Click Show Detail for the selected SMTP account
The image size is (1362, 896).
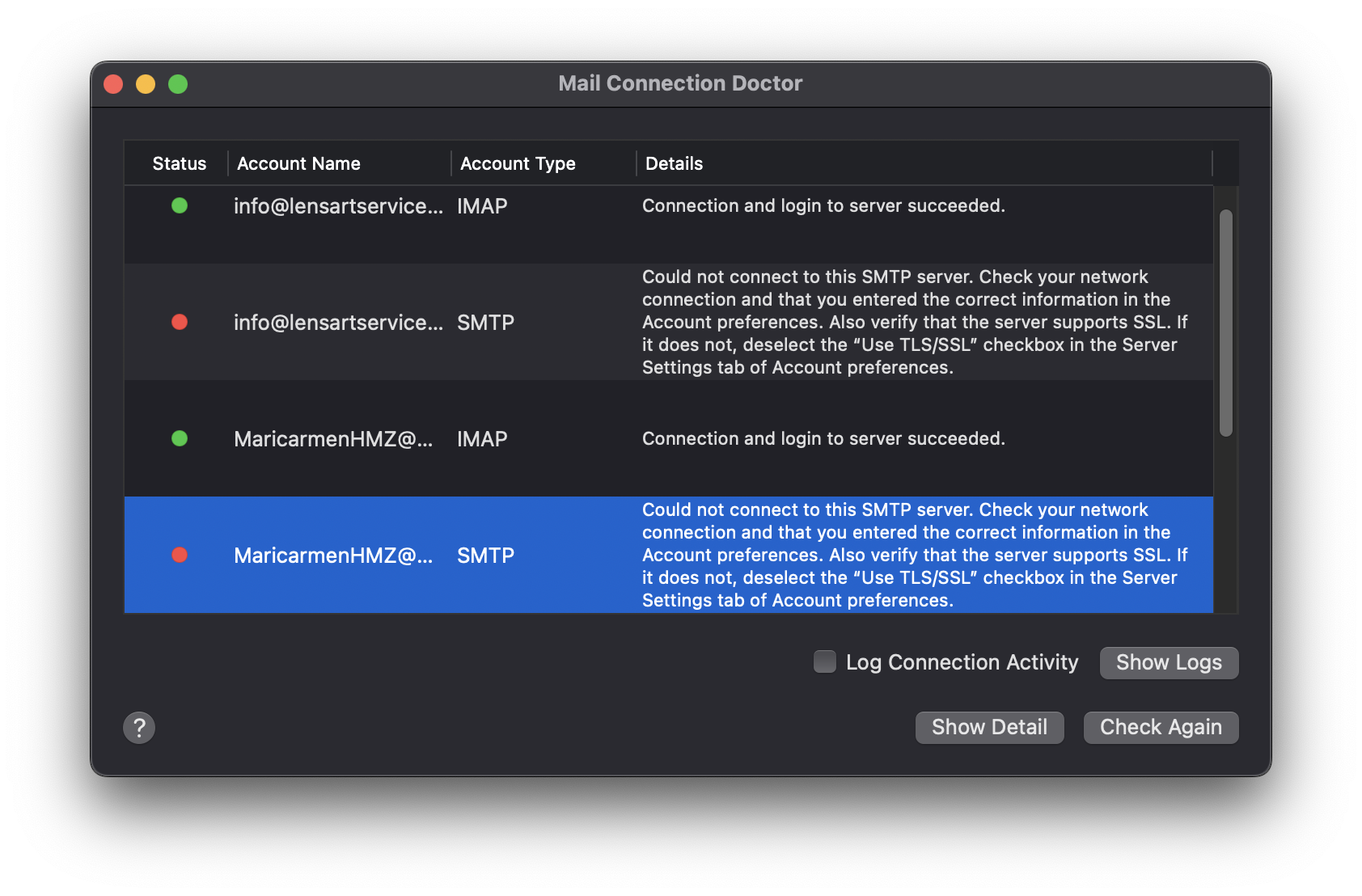(989, 727)
